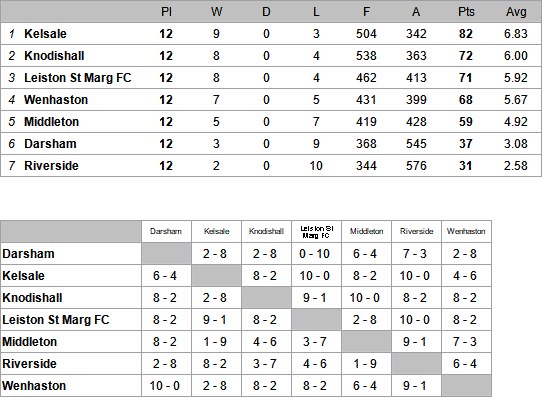This screenshot has height=407, width=545.
Task: Click Middleton column header in results grid
Action: (367, 231)
